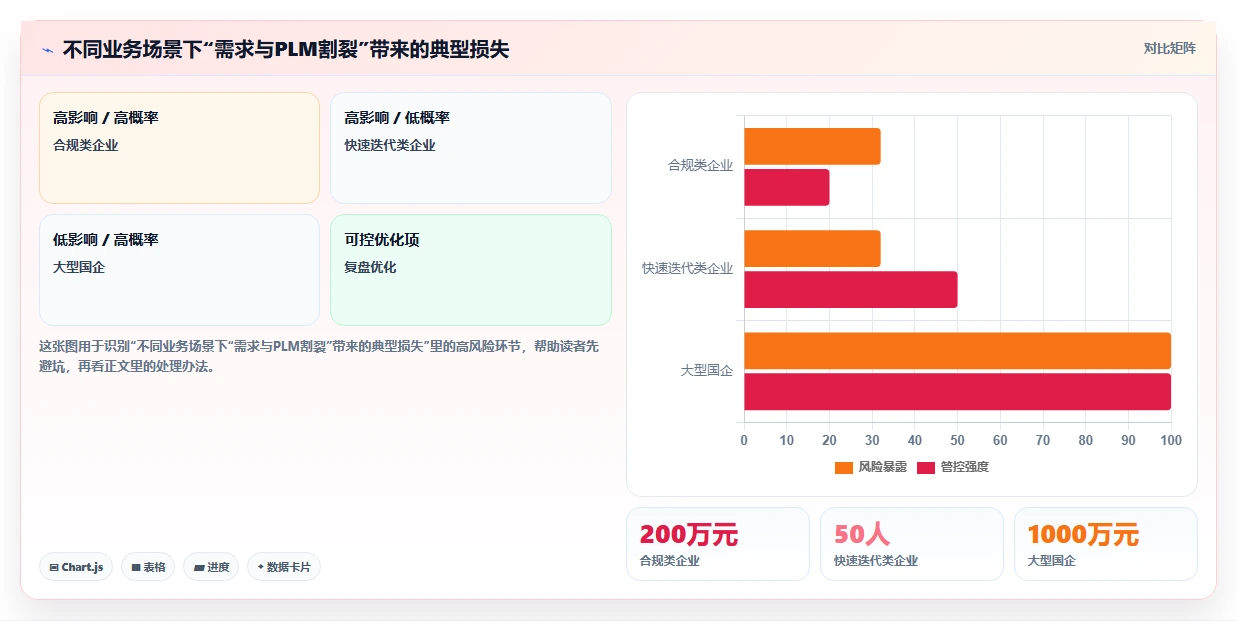This screenshot has width=1237, height=621.
Task: Click the 快速迭代类企业 axis label in chart
Action: click(687, 268)
